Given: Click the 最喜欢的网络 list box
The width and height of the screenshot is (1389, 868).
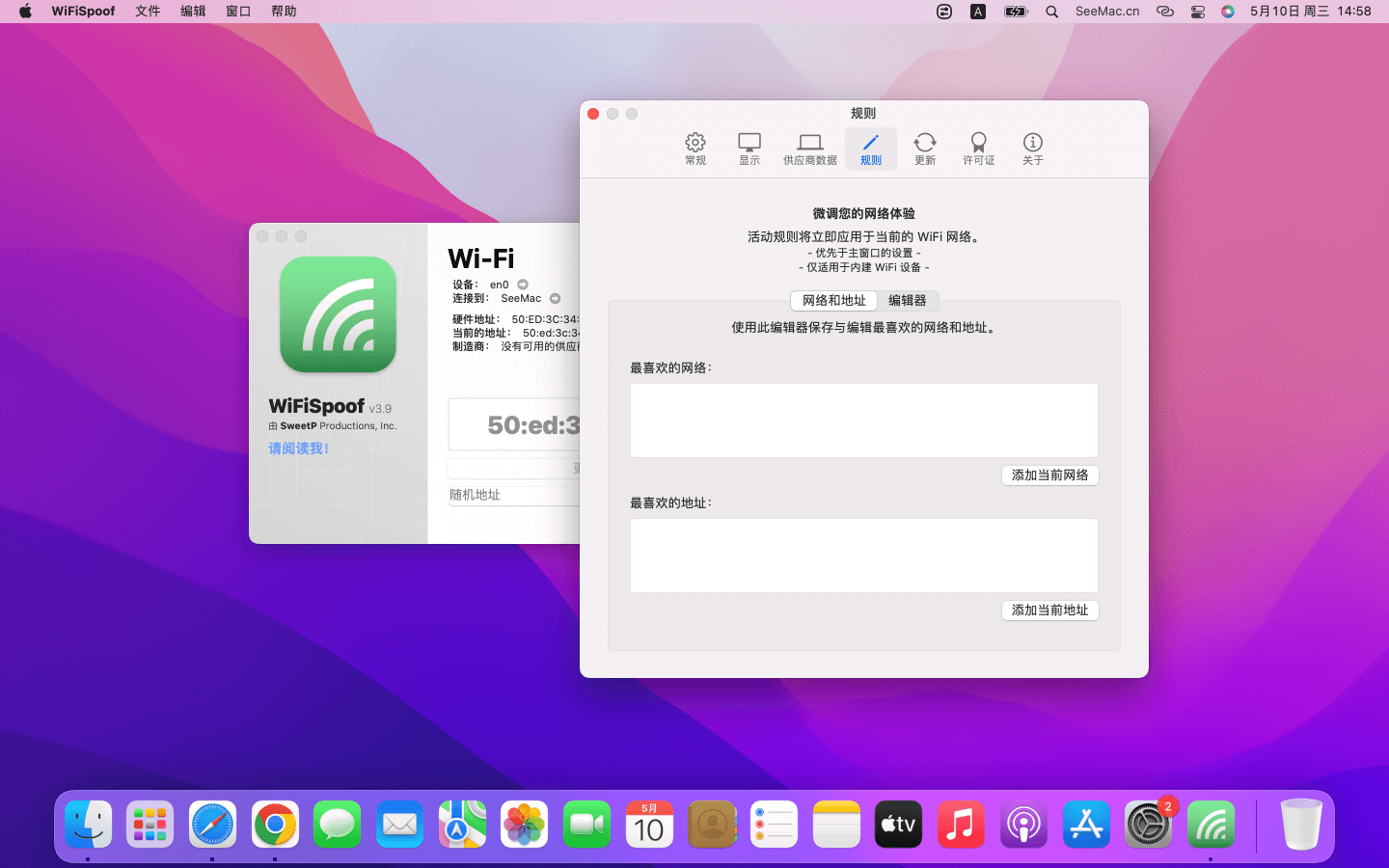Looking at the screenshot, I should point(863,420).
